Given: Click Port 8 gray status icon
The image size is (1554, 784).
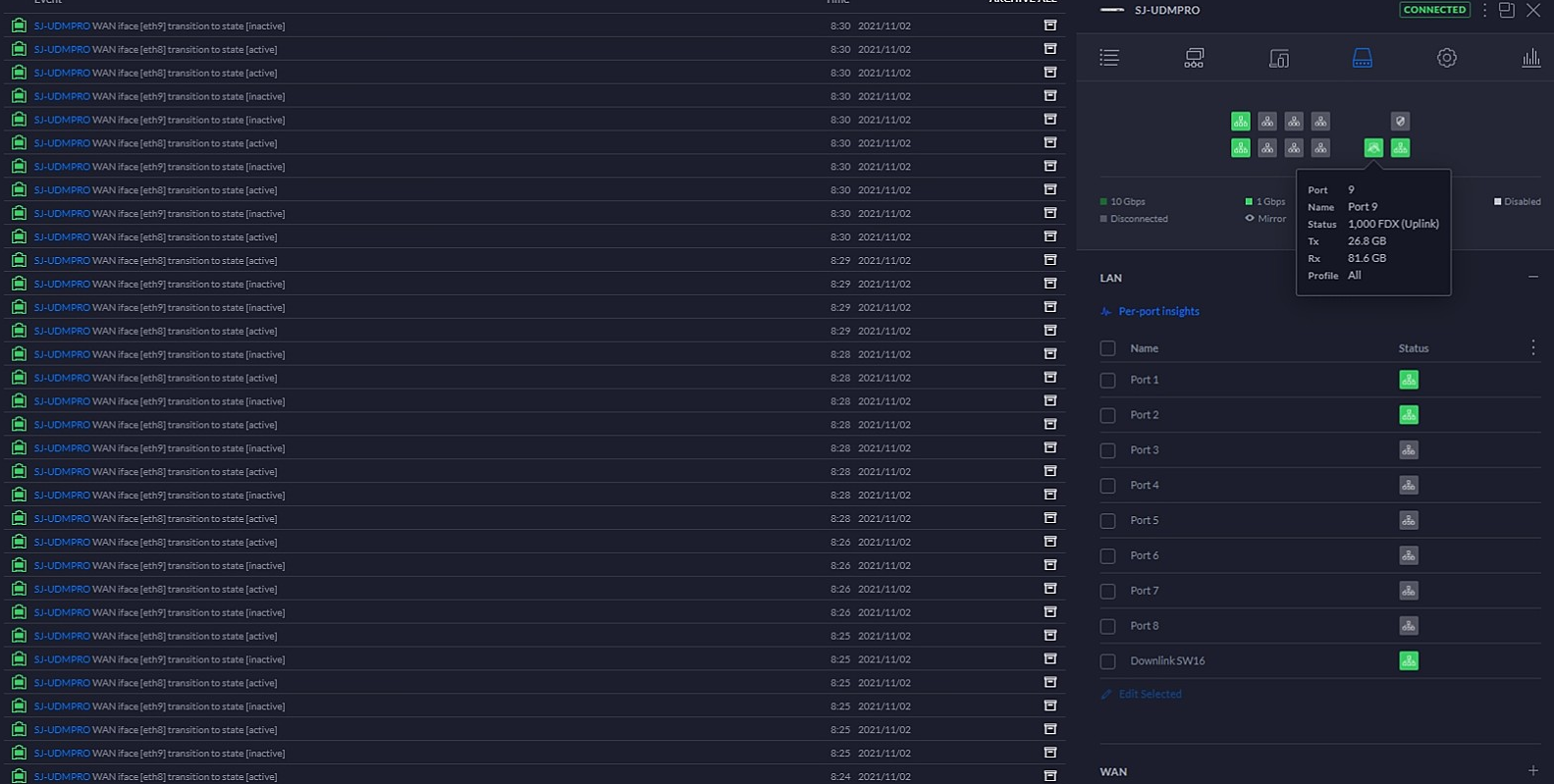Looking at the screenshot, I should 1409,626.
